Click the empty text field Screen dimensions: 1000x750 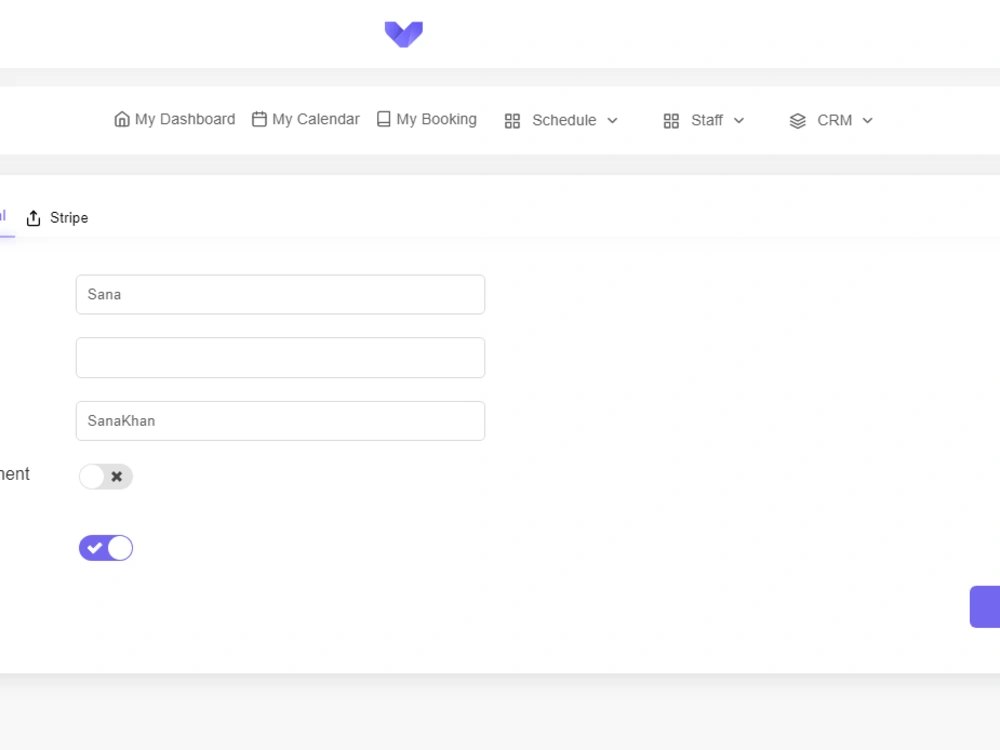pyautogui.click(x=281, y=358)
